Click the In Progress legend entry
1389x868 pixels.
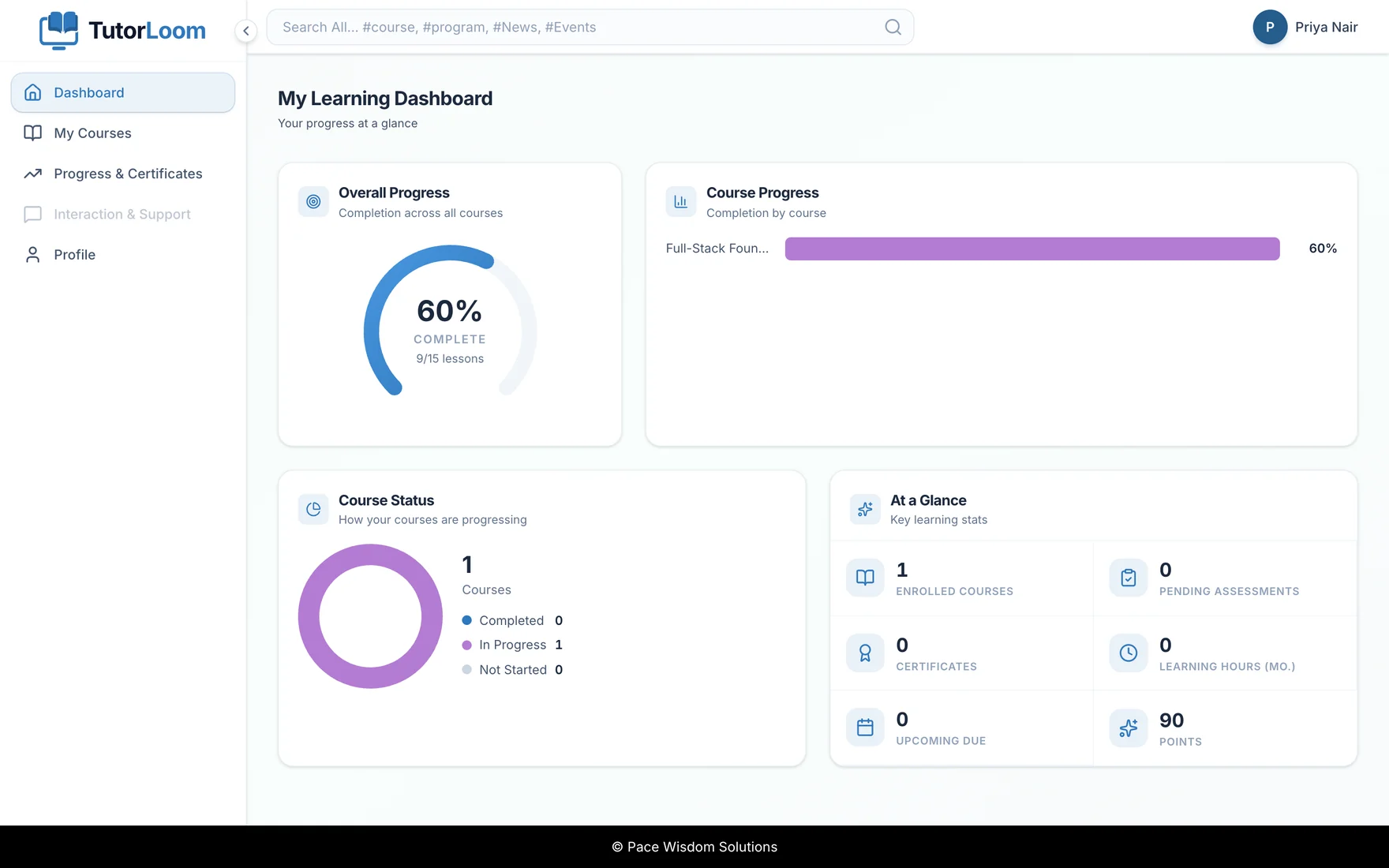pyautogui.click(x=512, y=645)
